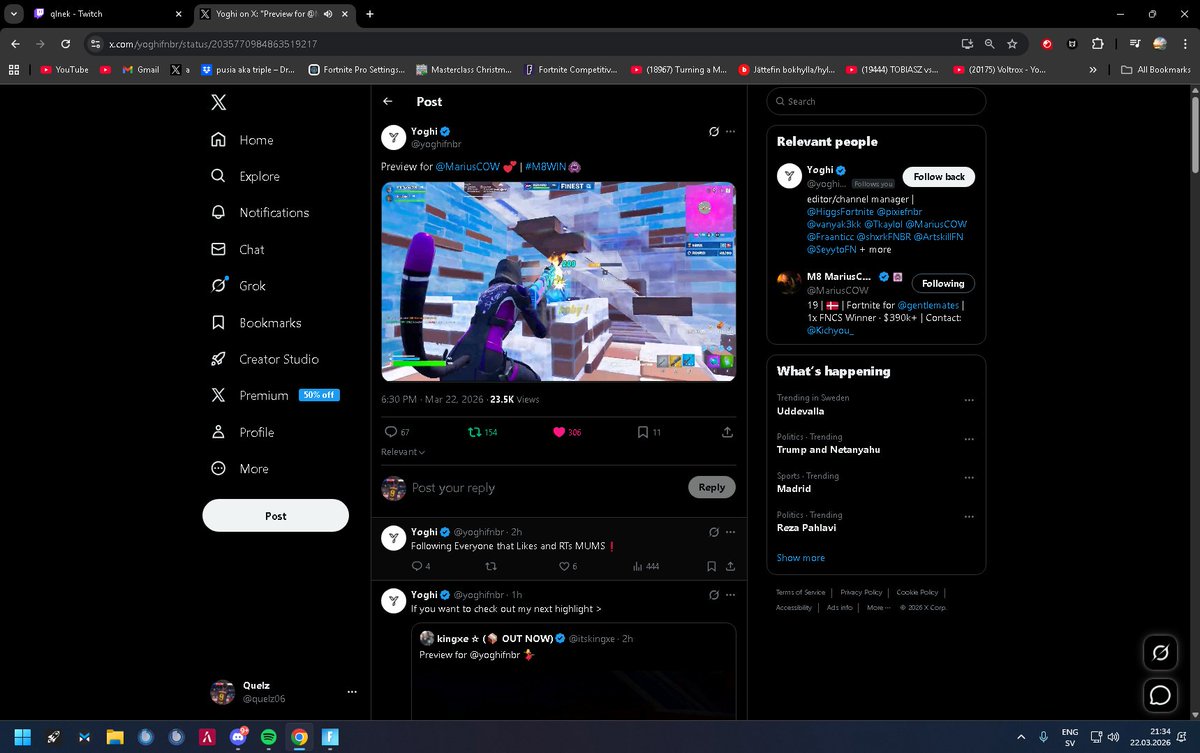
Task: Unfollow M8 MariusCOW via Following button
Action: 942,283
